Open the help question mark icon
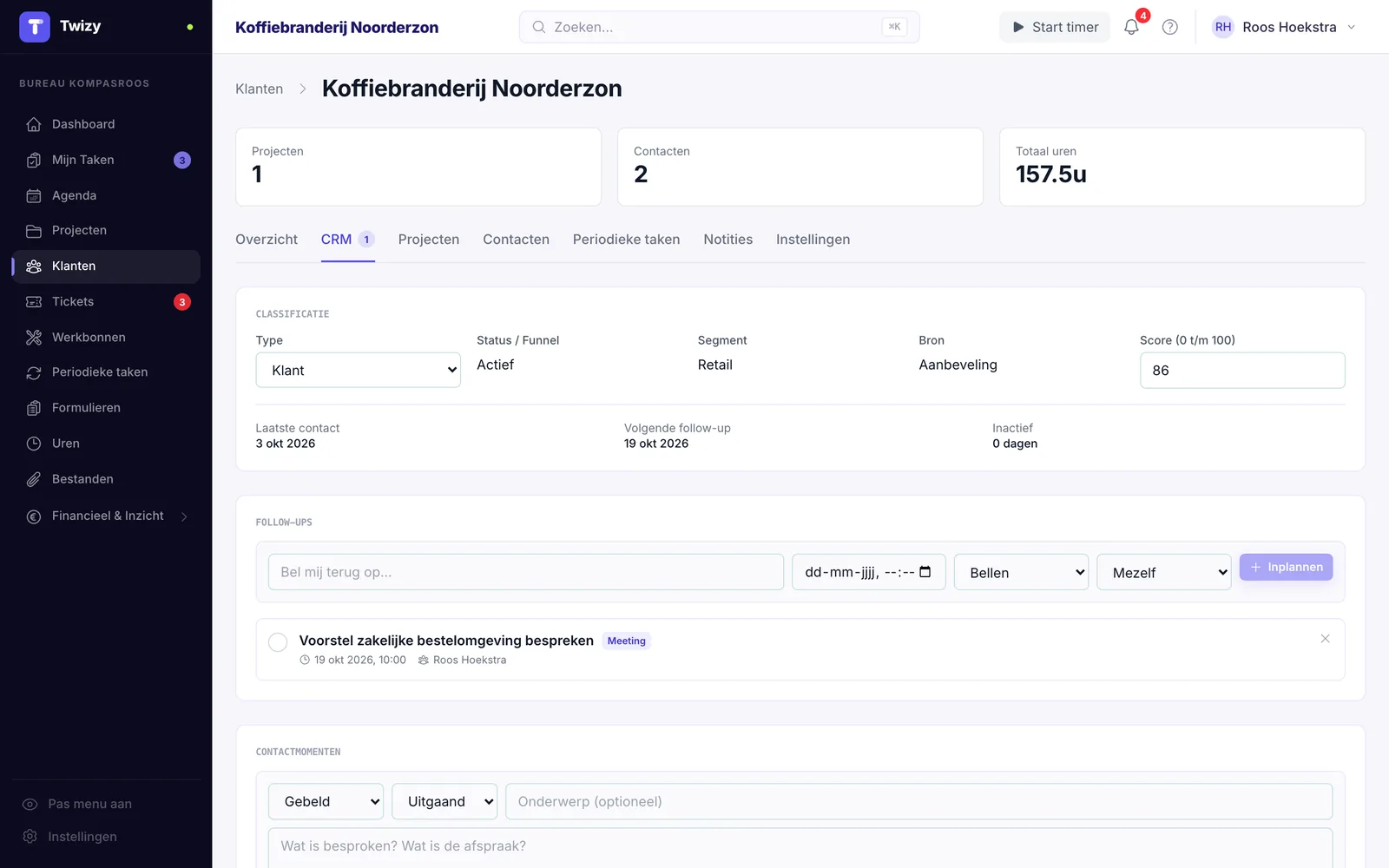This screenshot has height=868, width=1389. tap(1170, 27)
